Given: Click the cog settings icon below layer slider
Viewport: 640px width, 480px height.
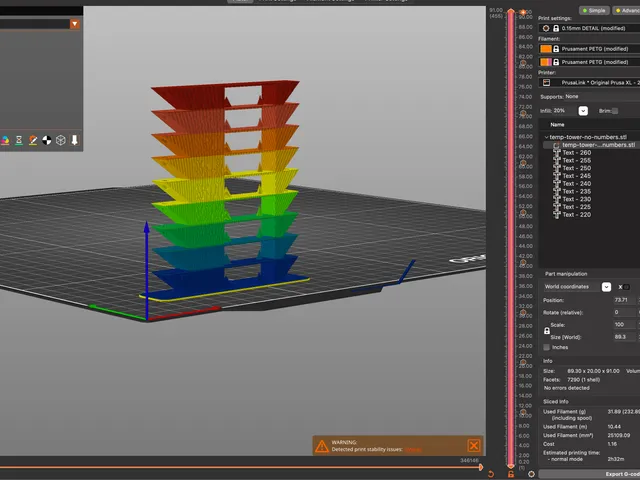Looking at the screenshot, I should point(531,474).
